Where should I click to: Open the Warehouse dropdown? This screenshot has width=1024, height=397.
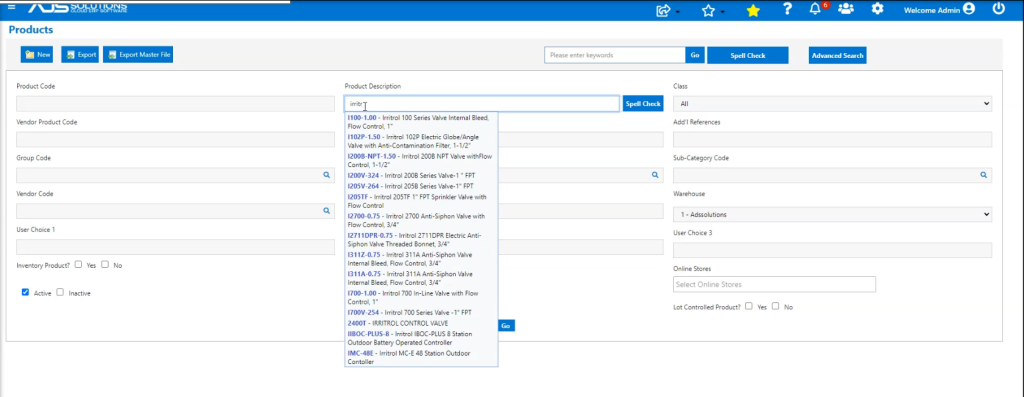click(x=832, y=214)
